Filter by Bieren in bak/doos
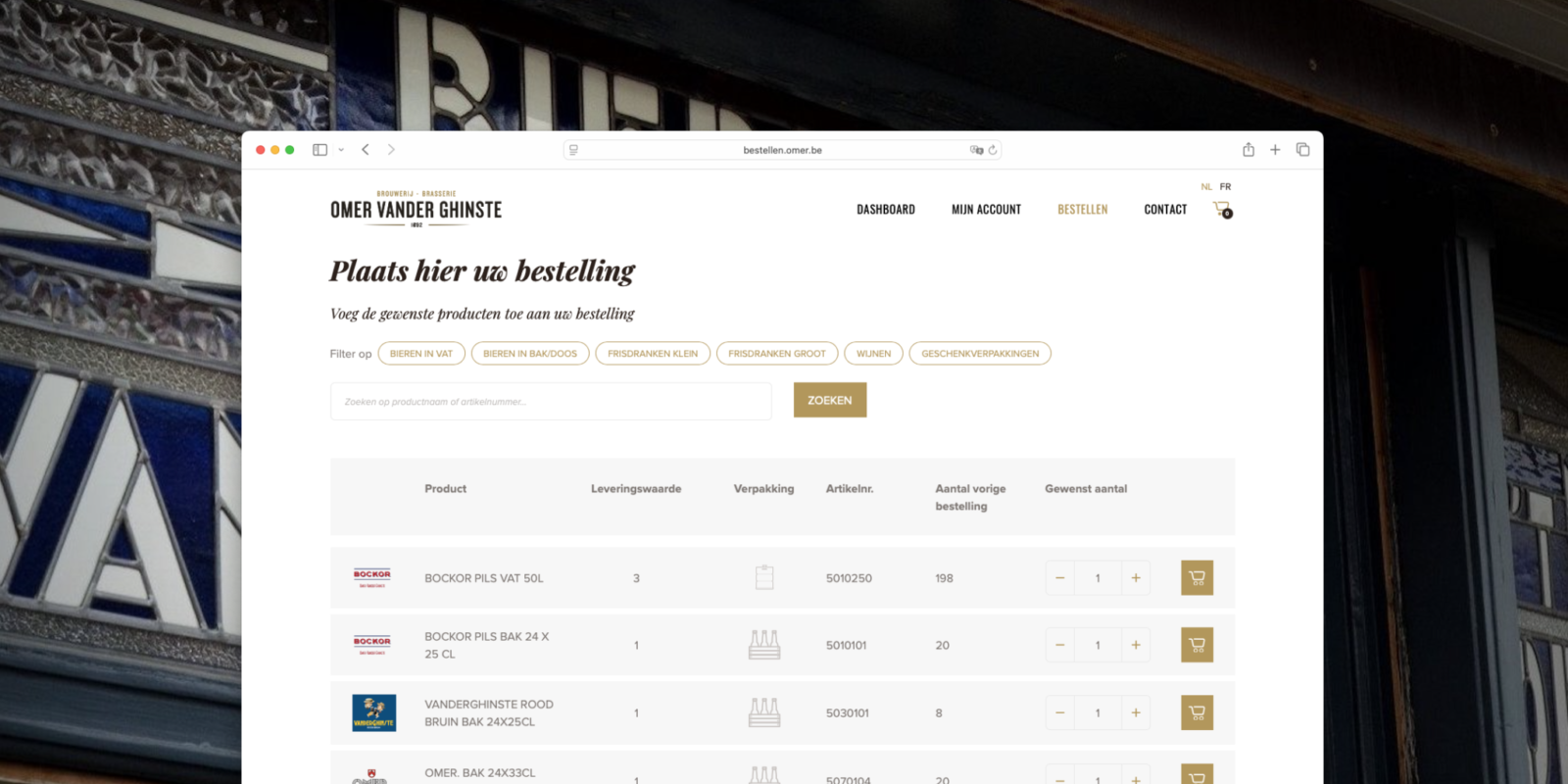Image resolution: width=1568 pixels, height=784 pixels. (x=530, y=354)
